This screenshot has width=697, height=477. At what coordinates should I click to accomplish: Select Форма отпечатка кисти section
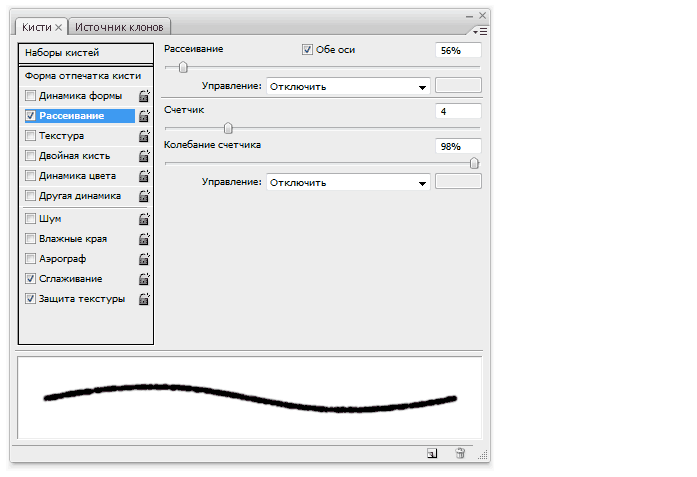(x=83, y=75)
